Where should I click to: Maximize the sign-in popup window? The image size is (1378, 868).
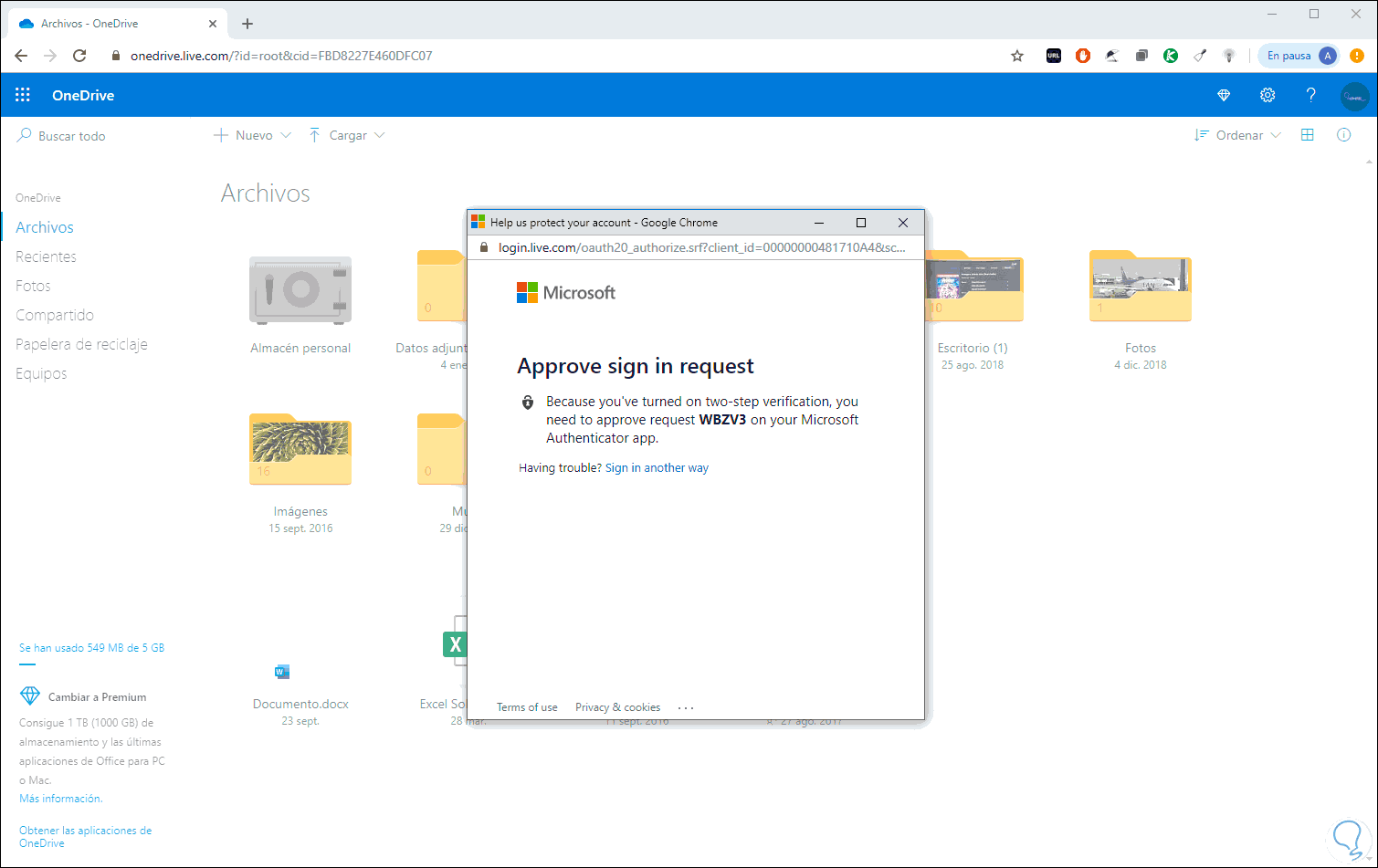(860, 223)
